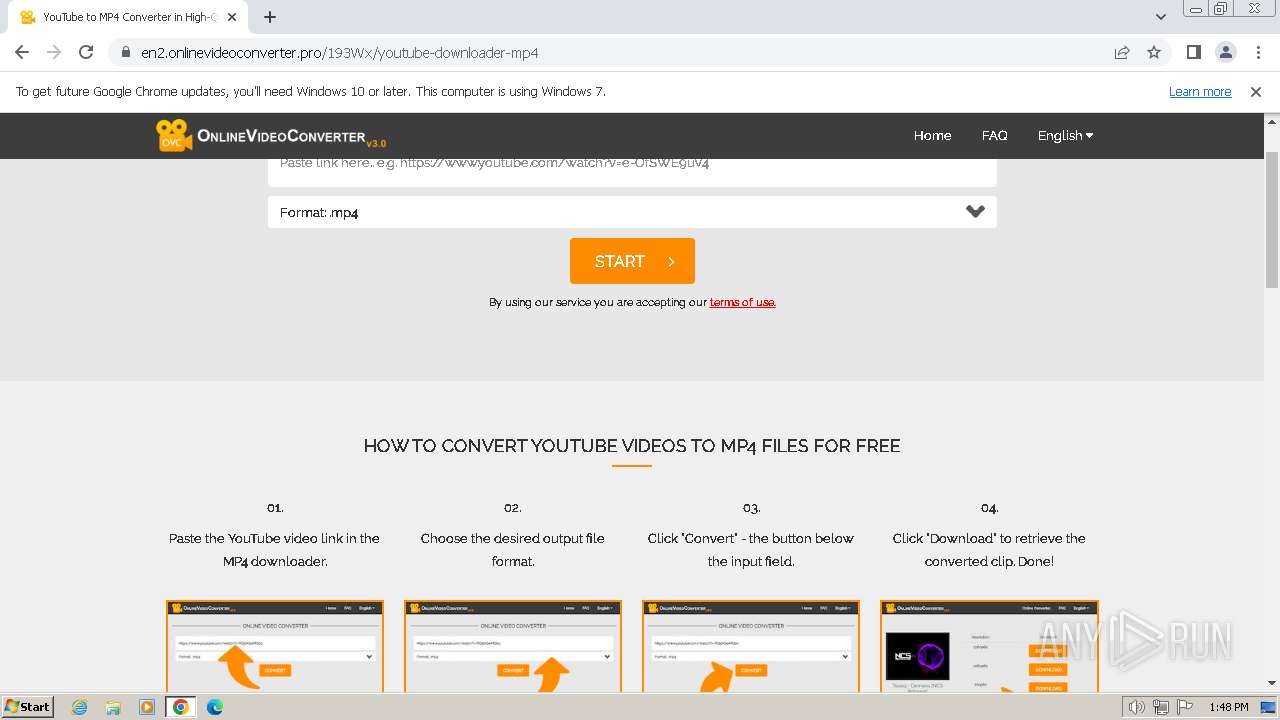View site information via the padlock icon
This screenshot has height=720, width=1280.
point(125,52)
